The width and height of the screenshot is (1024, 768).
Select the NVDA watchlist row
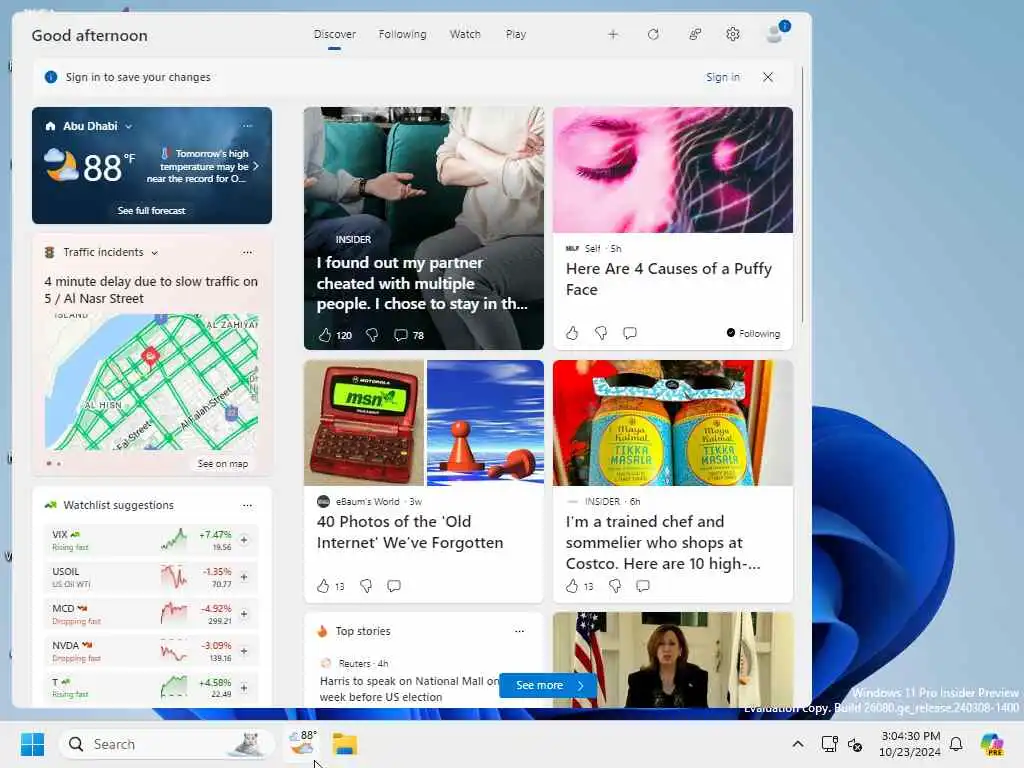pos(152,651)
